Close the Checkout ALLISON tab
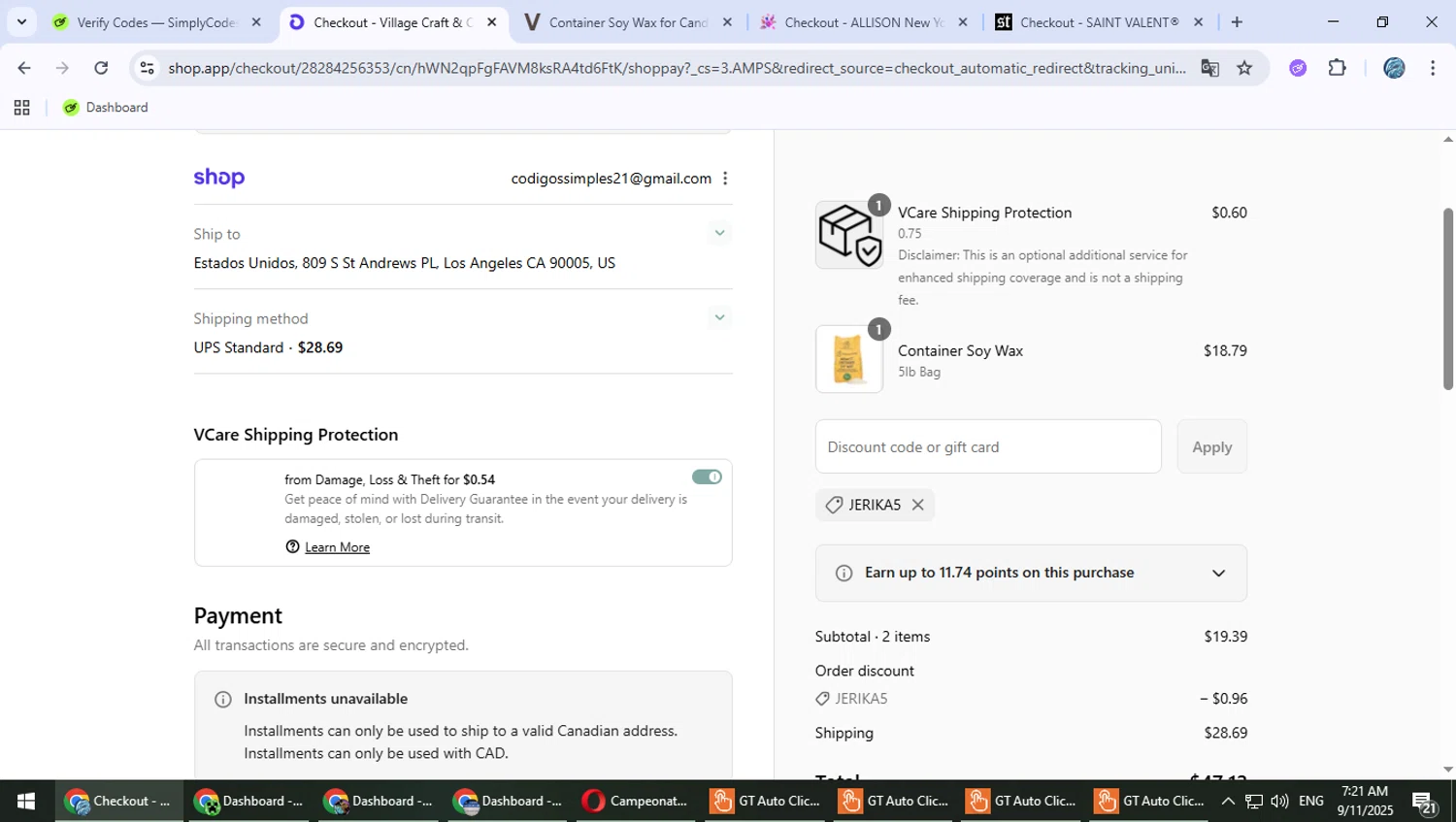 (963, 22)
